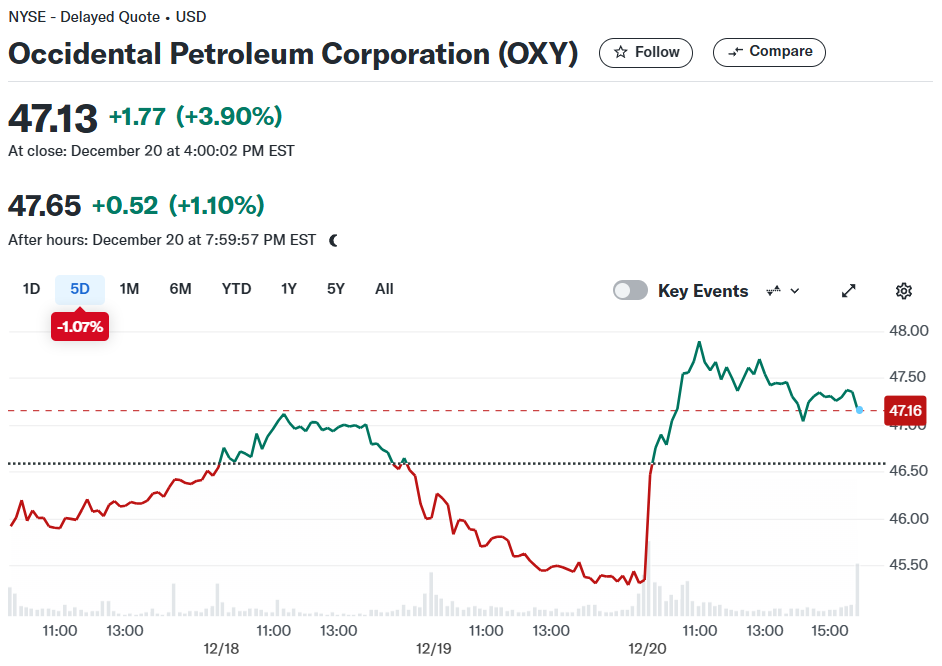Click the compare arrows icon
The width and height of the screenshot is (942, 666).
pyautogui.click(x=735, y=52)
